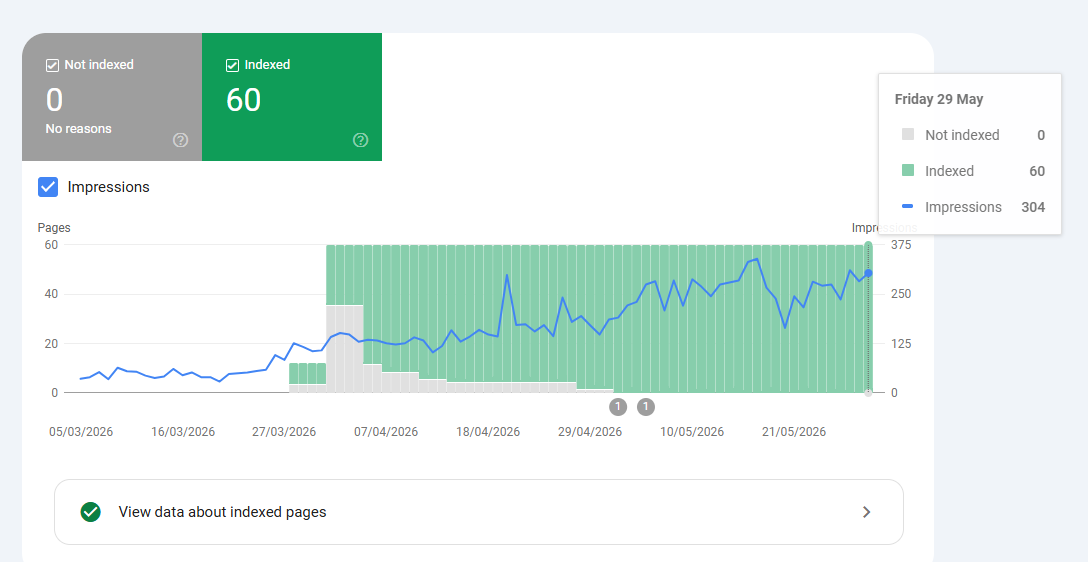Click the chevron arrow on indexed pages row
The image size is (1088, 562).
(866, 512)
